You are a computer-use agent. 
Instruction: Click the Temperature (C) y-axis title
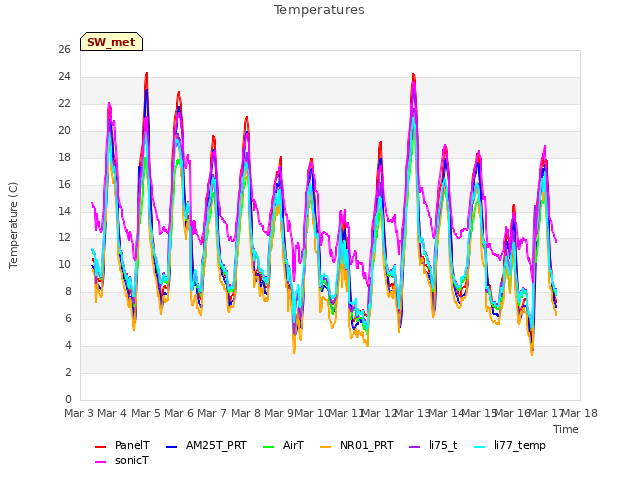[x=13, y=225]
